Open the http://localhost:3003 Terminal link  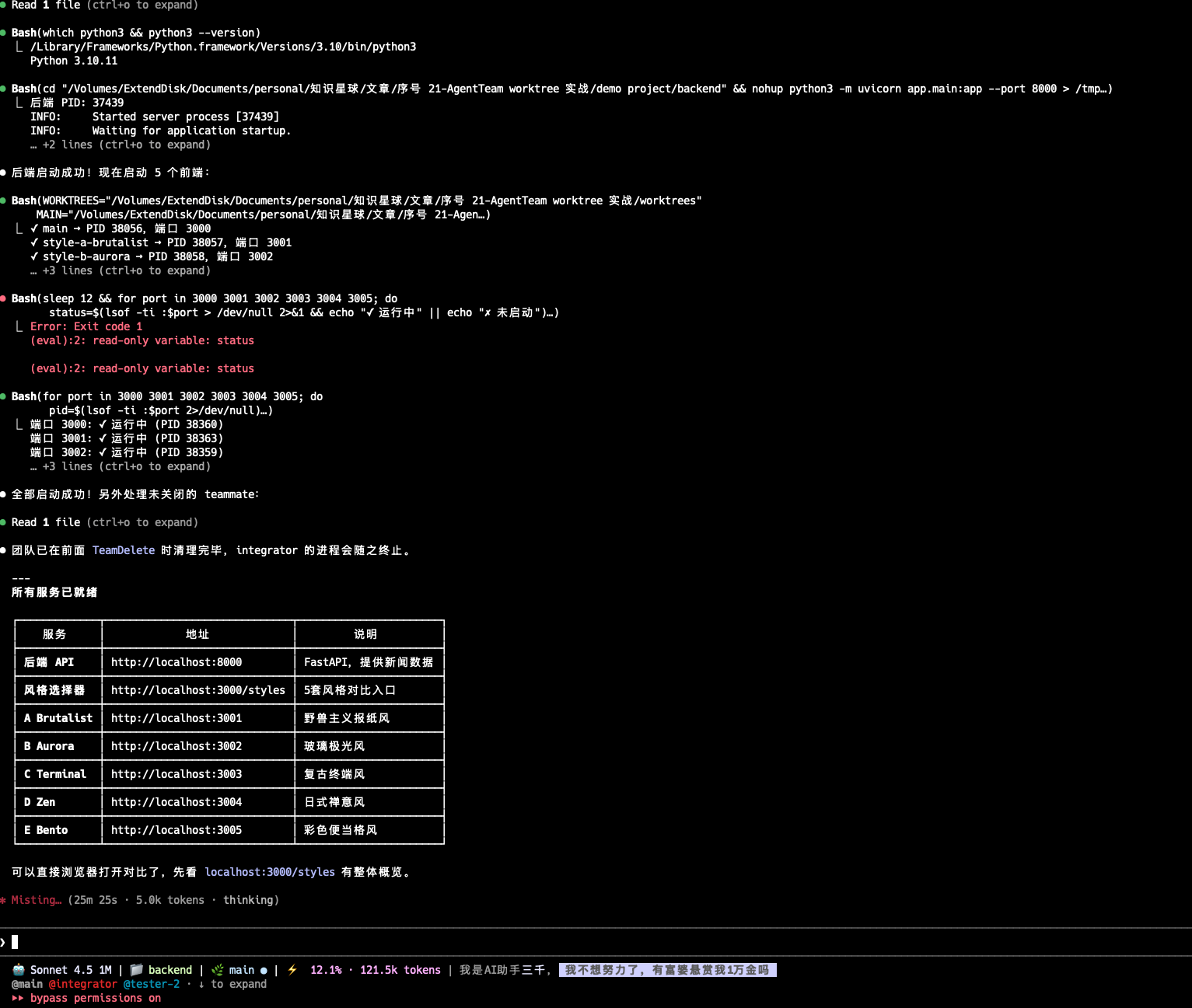(177, 774)
